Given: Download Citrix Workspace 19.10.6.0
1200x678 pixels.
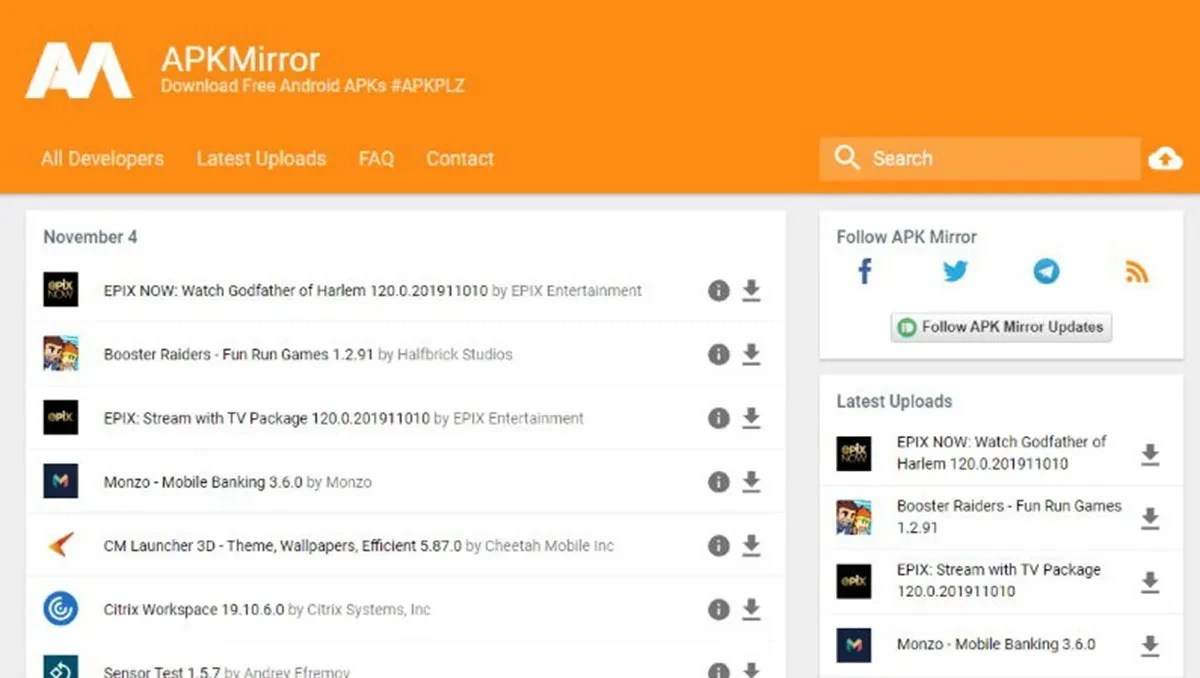Looking at the screenshot, I should (751, 609).
